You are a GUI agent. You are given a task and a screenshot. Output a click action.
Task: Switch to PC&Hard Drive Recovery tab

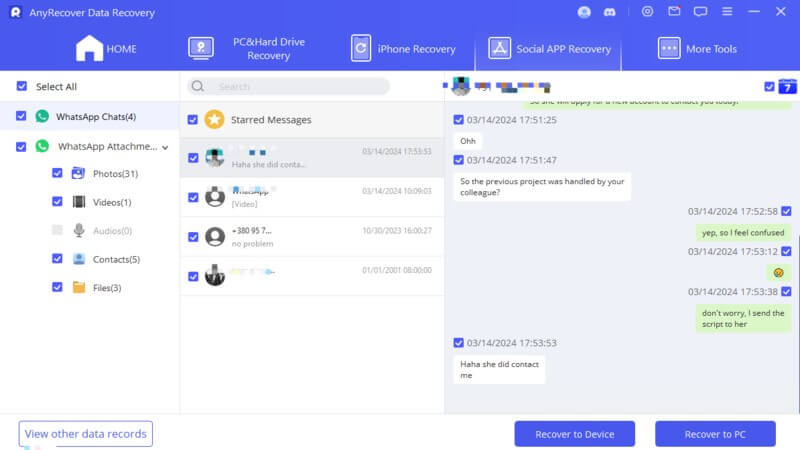tap(246, 48)
